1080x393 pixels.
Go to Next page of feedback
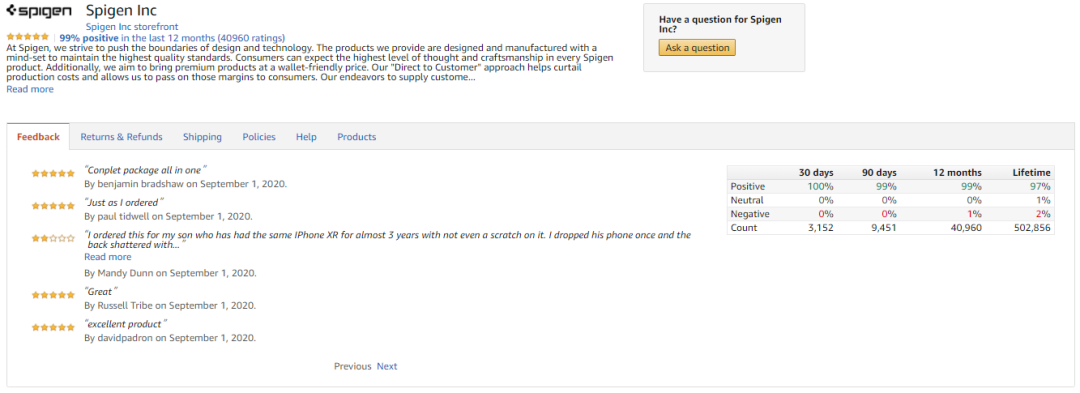tap(387, 366)
